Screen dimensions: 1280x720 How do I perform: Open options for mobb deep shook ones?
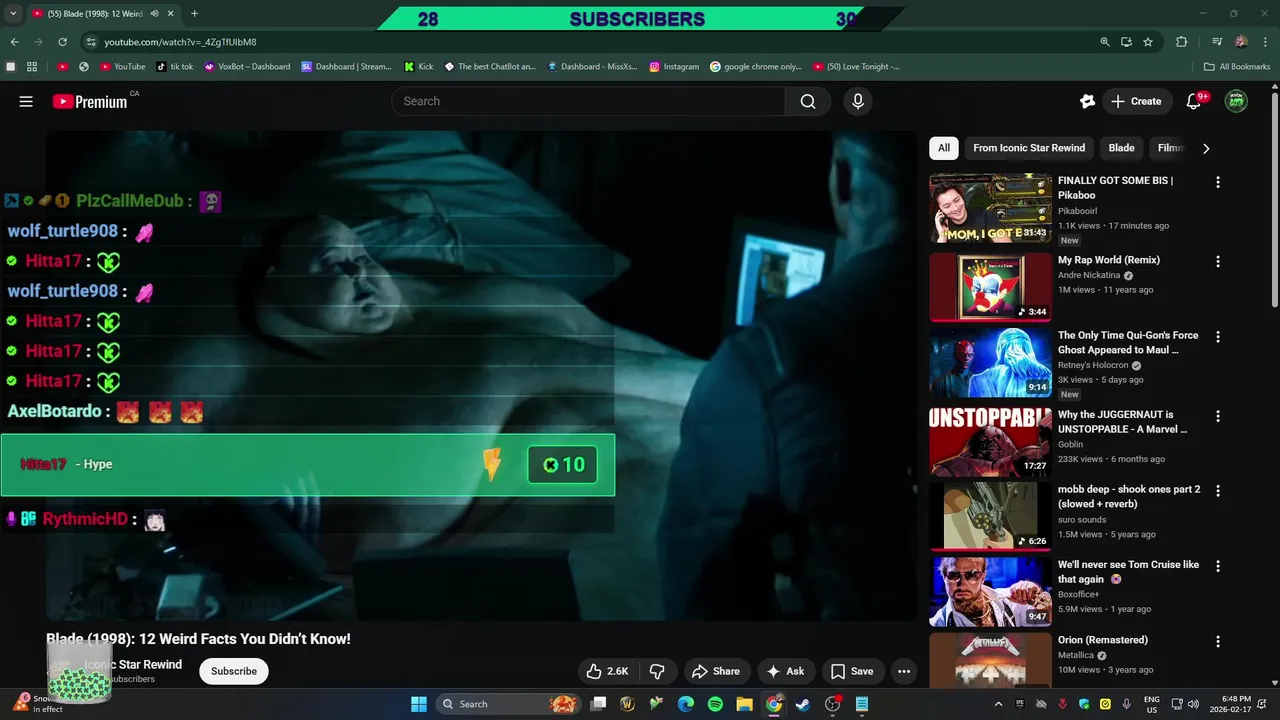pyautogui.click(x=1217, y=491)
